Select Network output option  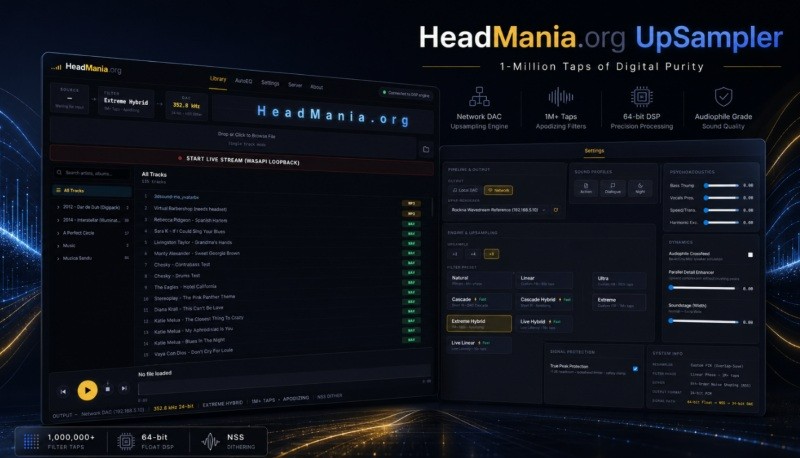[498, 190]
